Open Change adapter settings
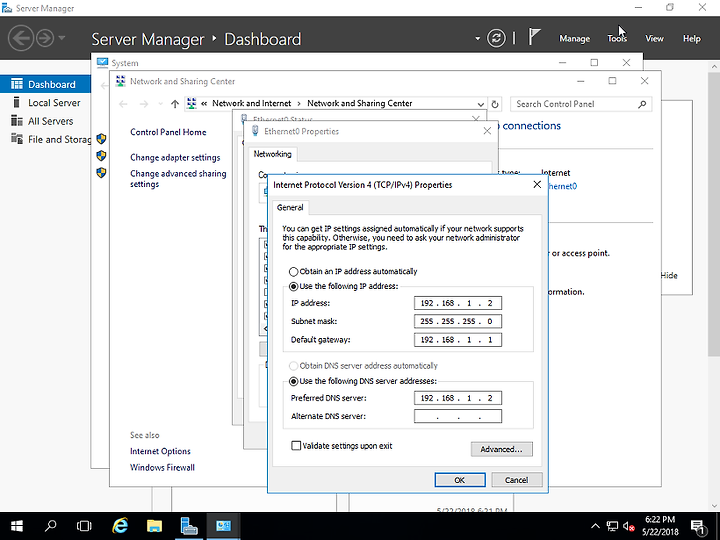The width and height of the screenshot is (720, 540). pyautogui.click(x=175, y=158)
